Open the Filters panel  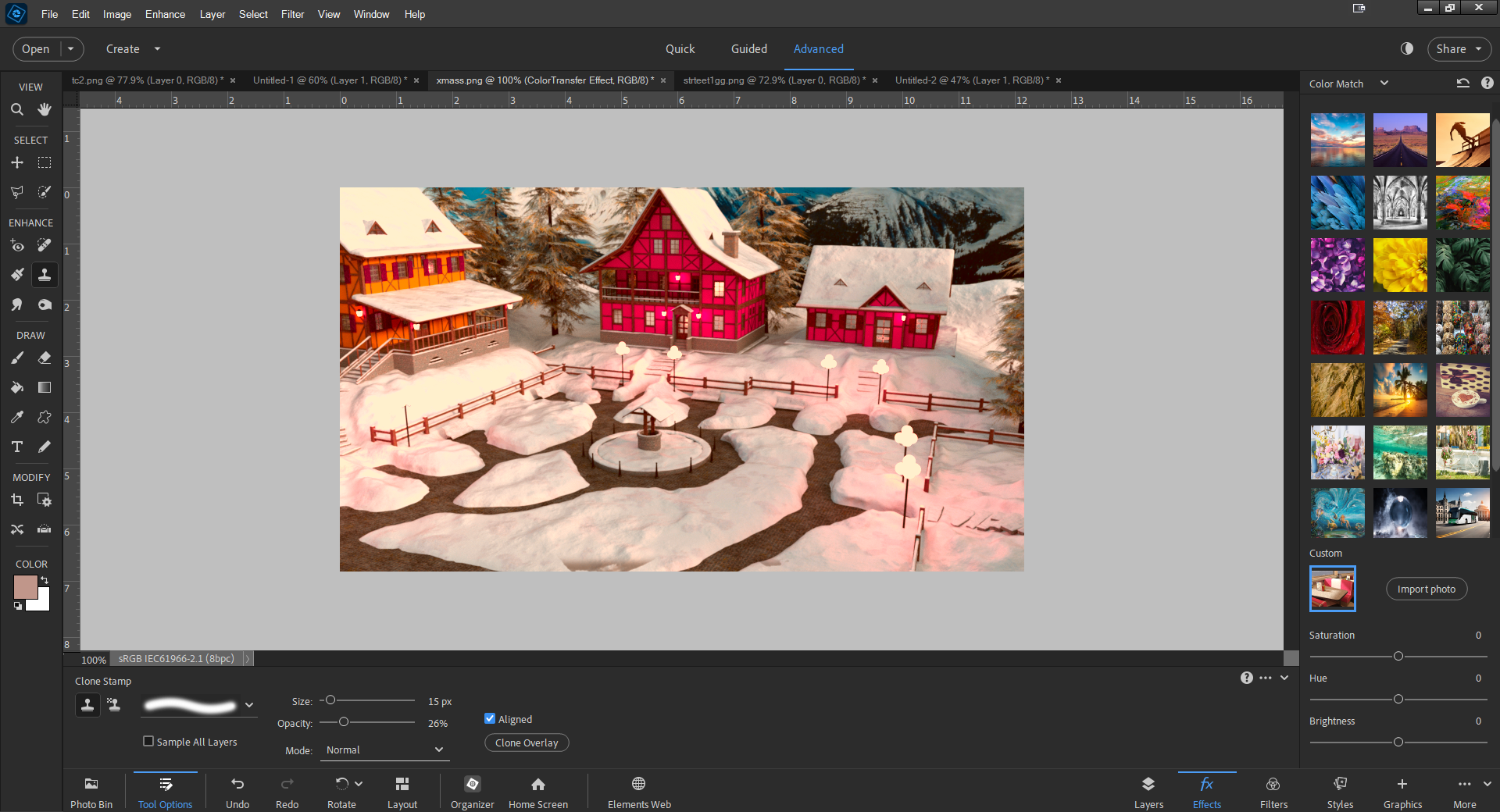click(x=1273, y=790)
